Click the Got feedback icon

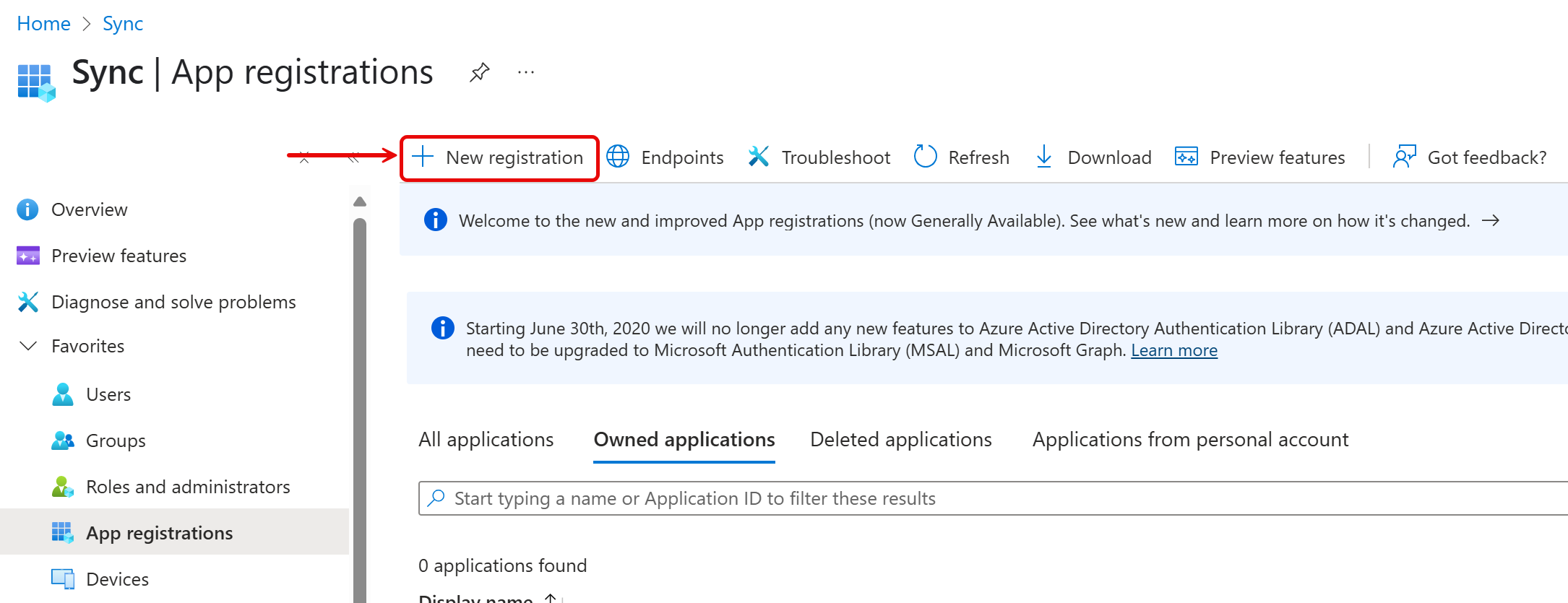pyautogui.click(x=1404, y=157)
